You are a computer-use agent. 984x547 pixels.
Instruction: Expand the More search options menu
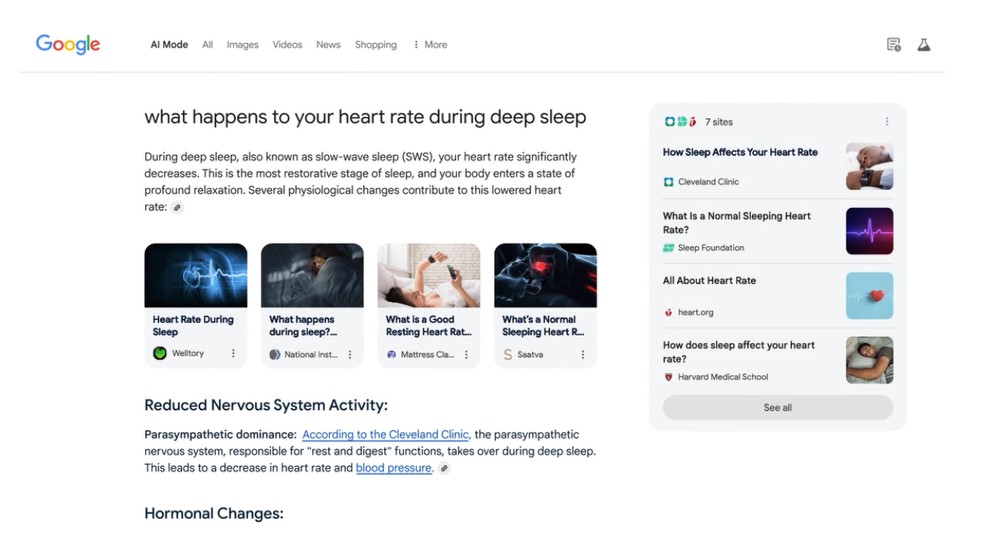coord(430,45)
